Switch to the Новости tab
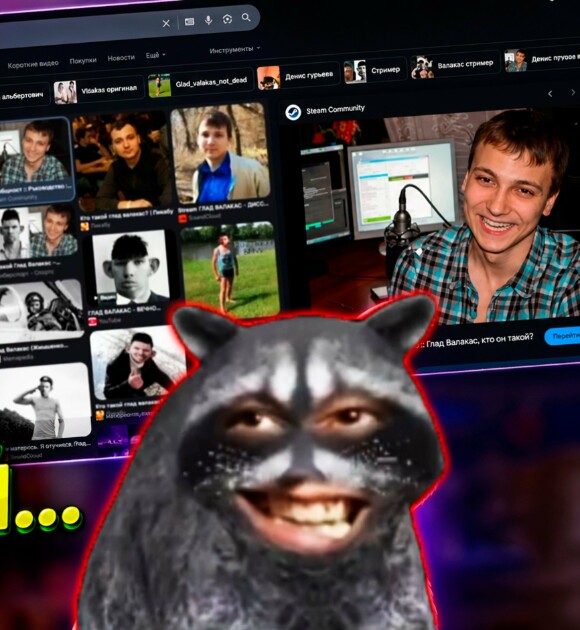 (x=121, y=58)
